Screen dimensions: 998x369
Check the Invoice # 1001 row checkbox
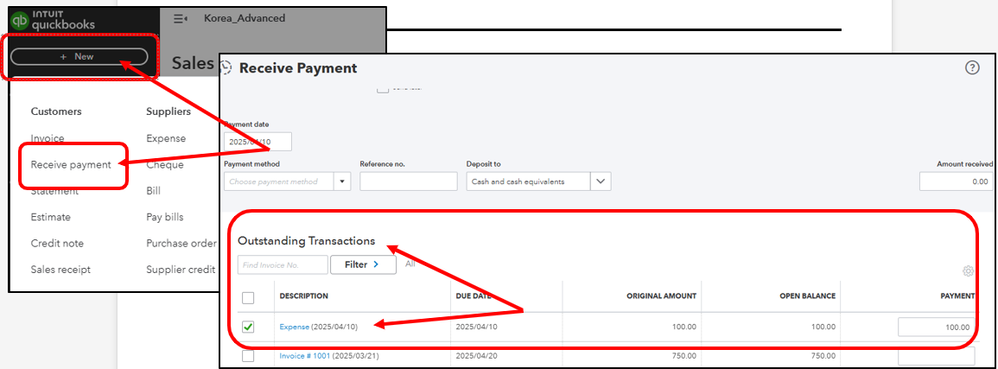pyautogui.click(x=248, y=356)
